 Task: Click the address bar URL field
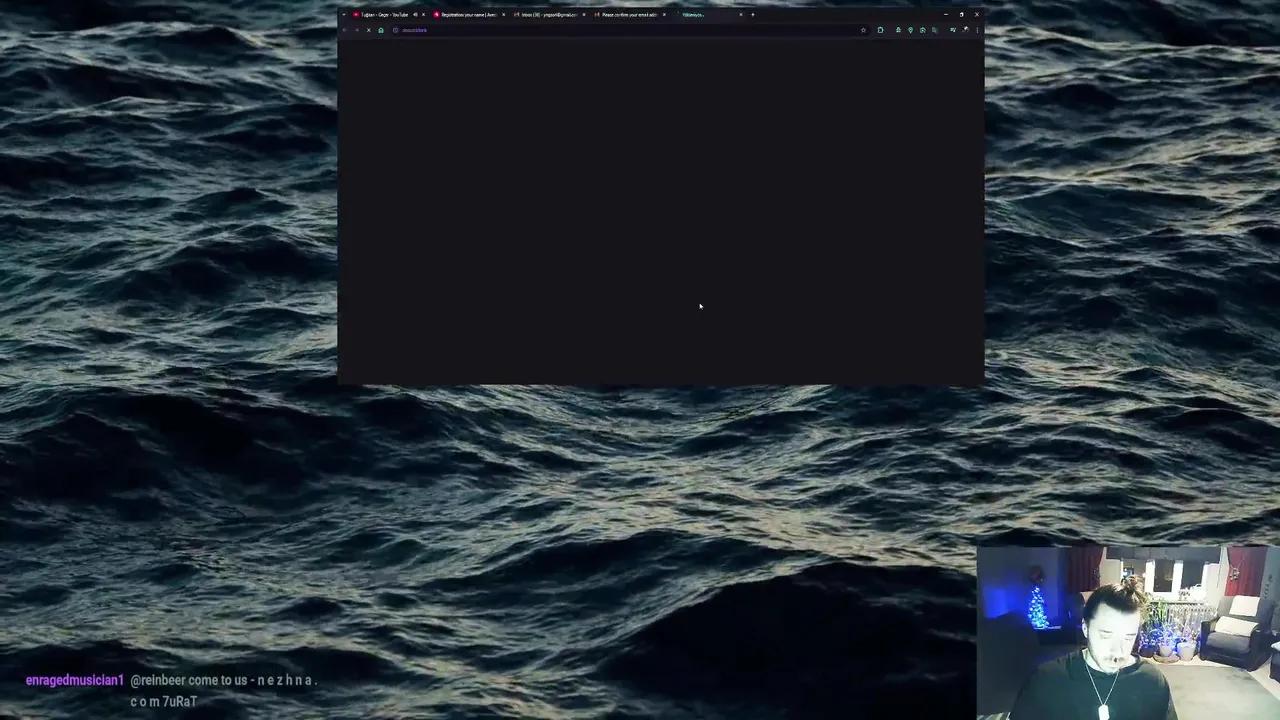(x=600, y=30)
